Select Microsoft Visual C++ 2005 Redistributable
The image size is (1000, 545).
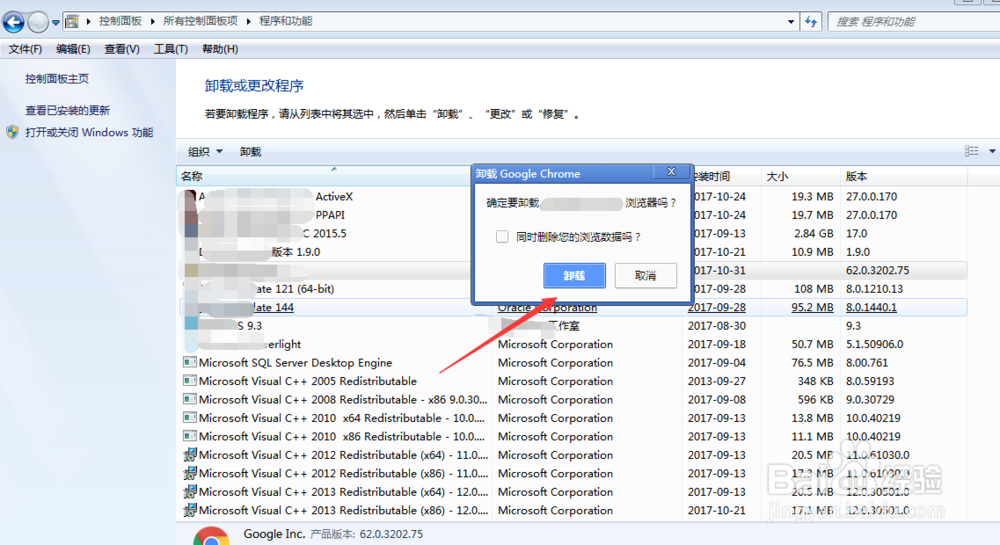[573, 381]
